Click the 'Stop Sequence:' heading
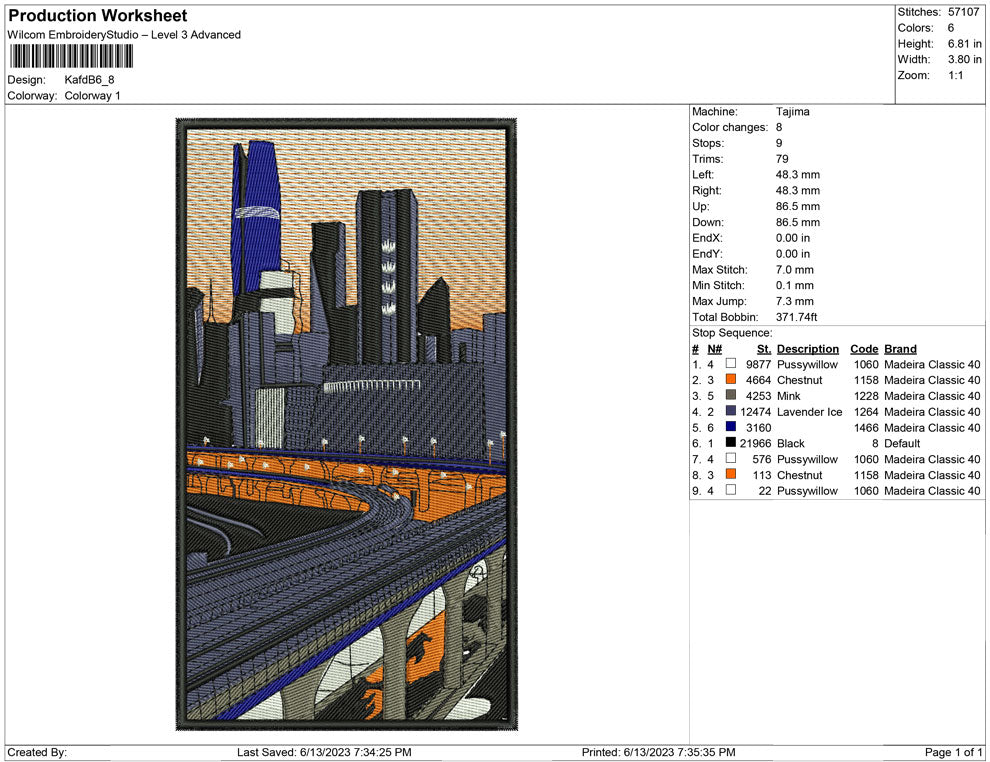 click(x=732, y=333)
